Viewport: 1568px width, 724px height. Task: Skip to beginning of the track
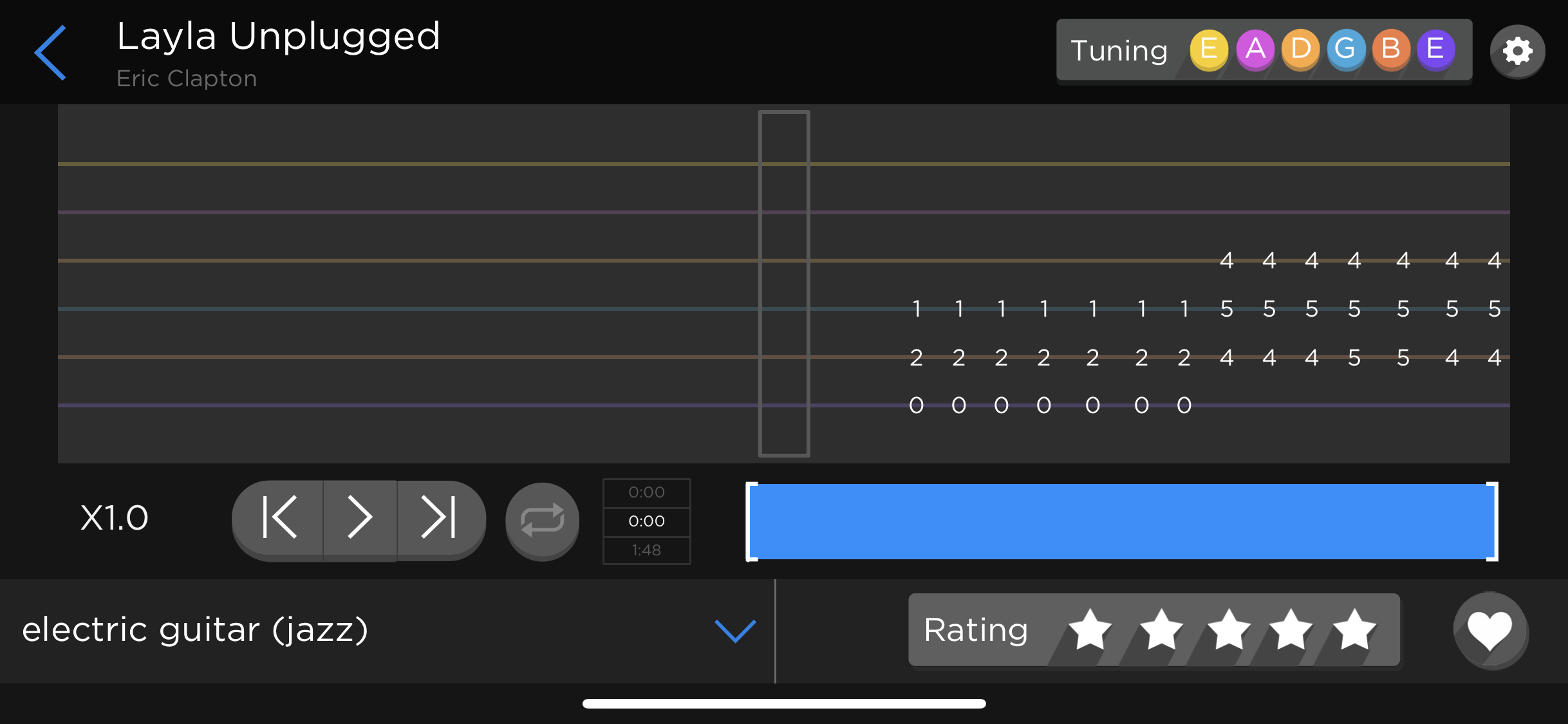(279, 517)
